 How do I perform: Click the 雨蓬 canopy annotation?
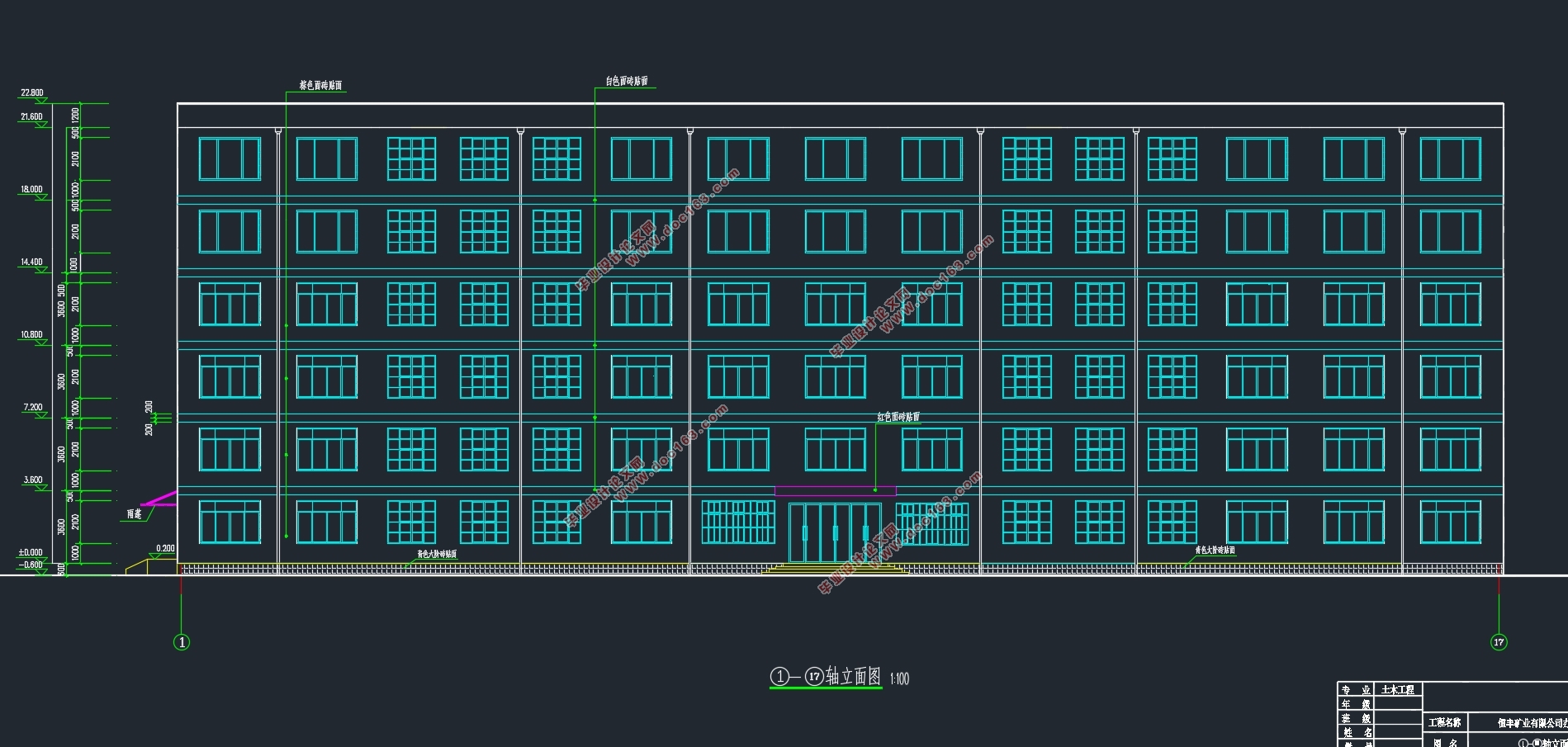pos(134,514)
